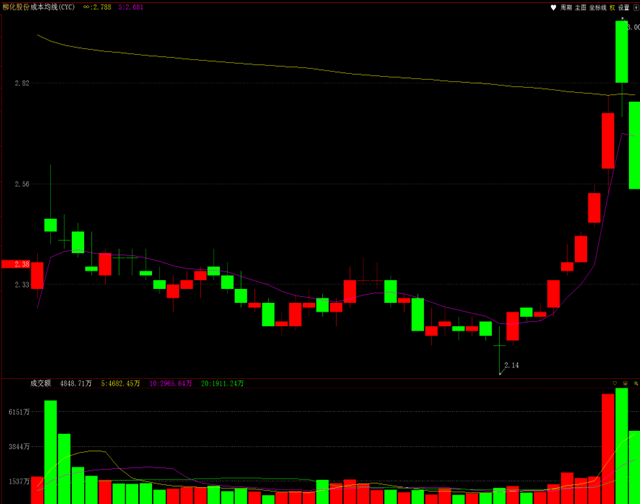Screen dimensions: 640x504
Task: Click the middle small icon in the volume panel header
Action: point(625,383)
